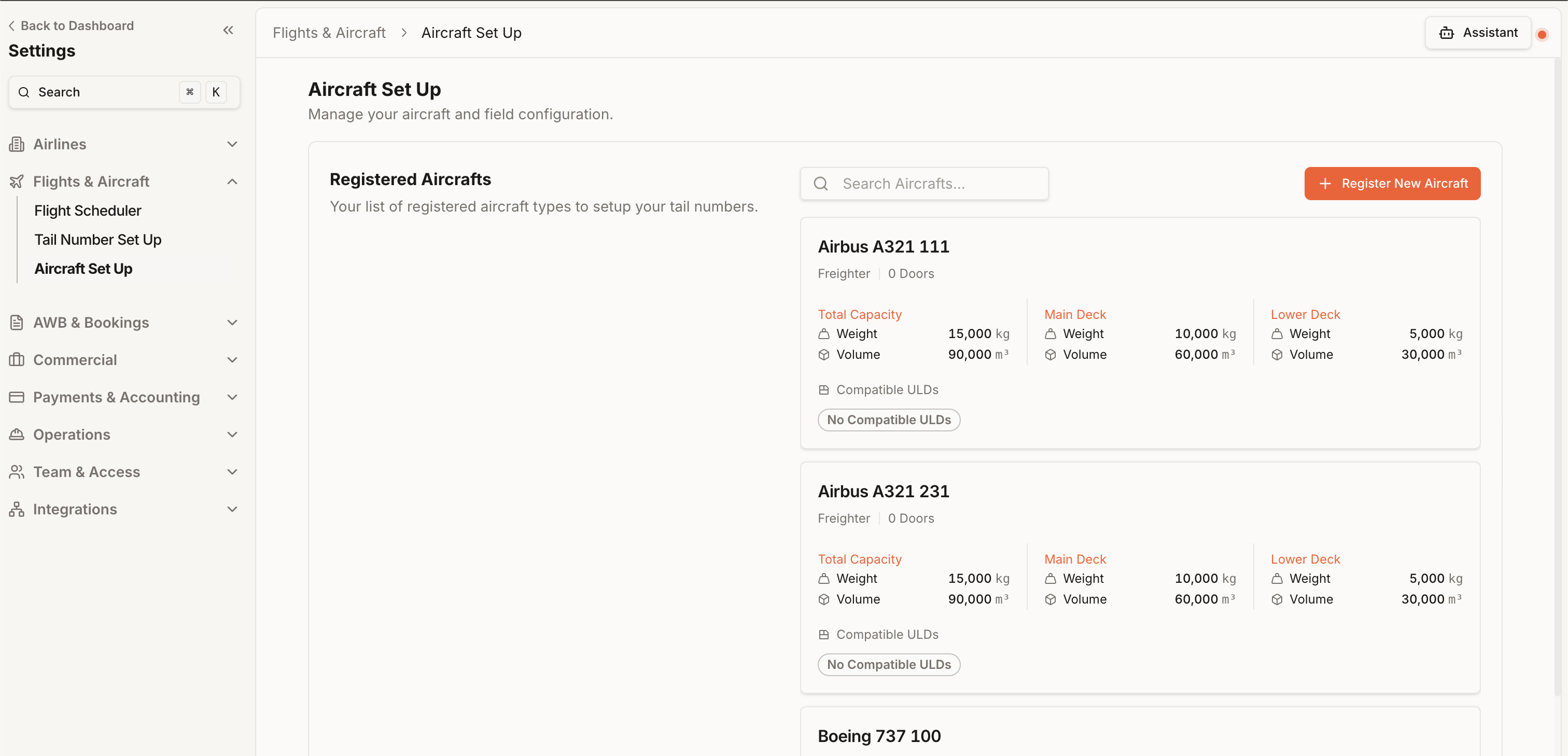
Task: Click the K shortcut key in Search
Action: pyautogui.click(x=216, y=92)
